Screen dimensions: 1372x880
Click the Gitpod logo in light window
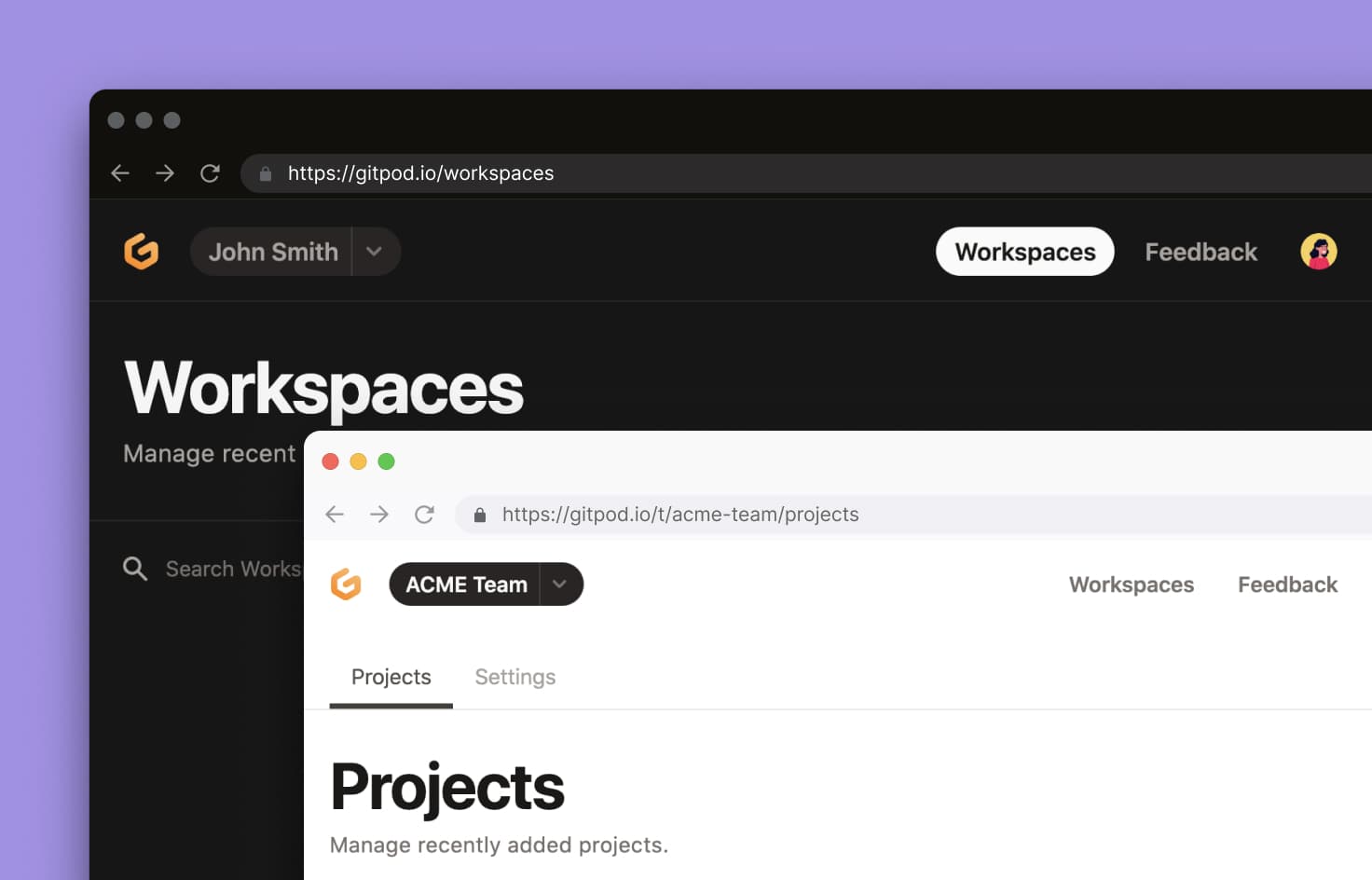346,584
